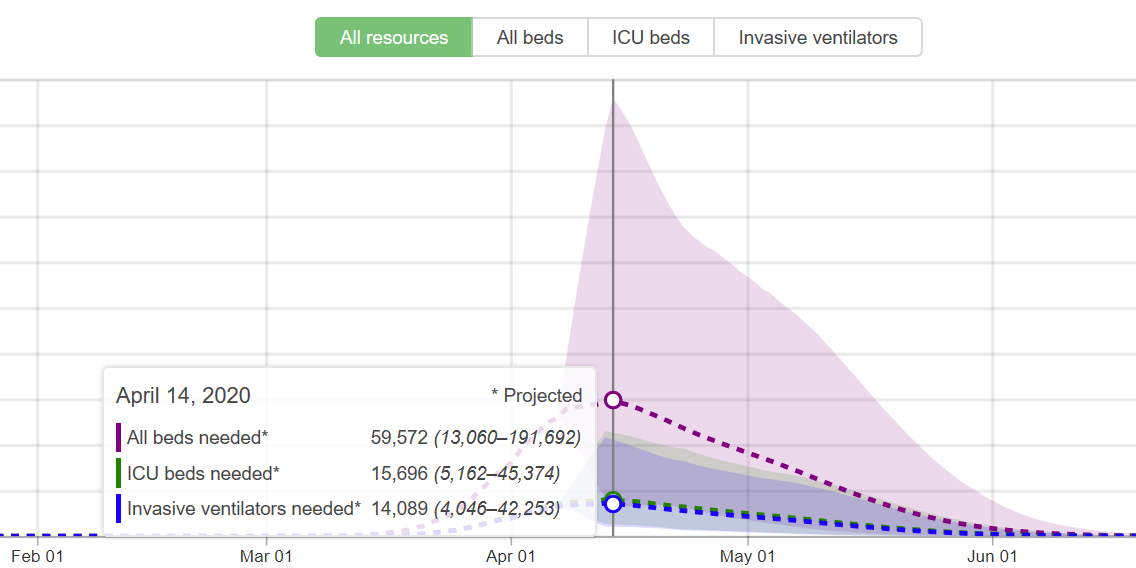Click the purple circle marker on the All beds line
Viewport: 1136px width, 568px height.
pos(614,400)
